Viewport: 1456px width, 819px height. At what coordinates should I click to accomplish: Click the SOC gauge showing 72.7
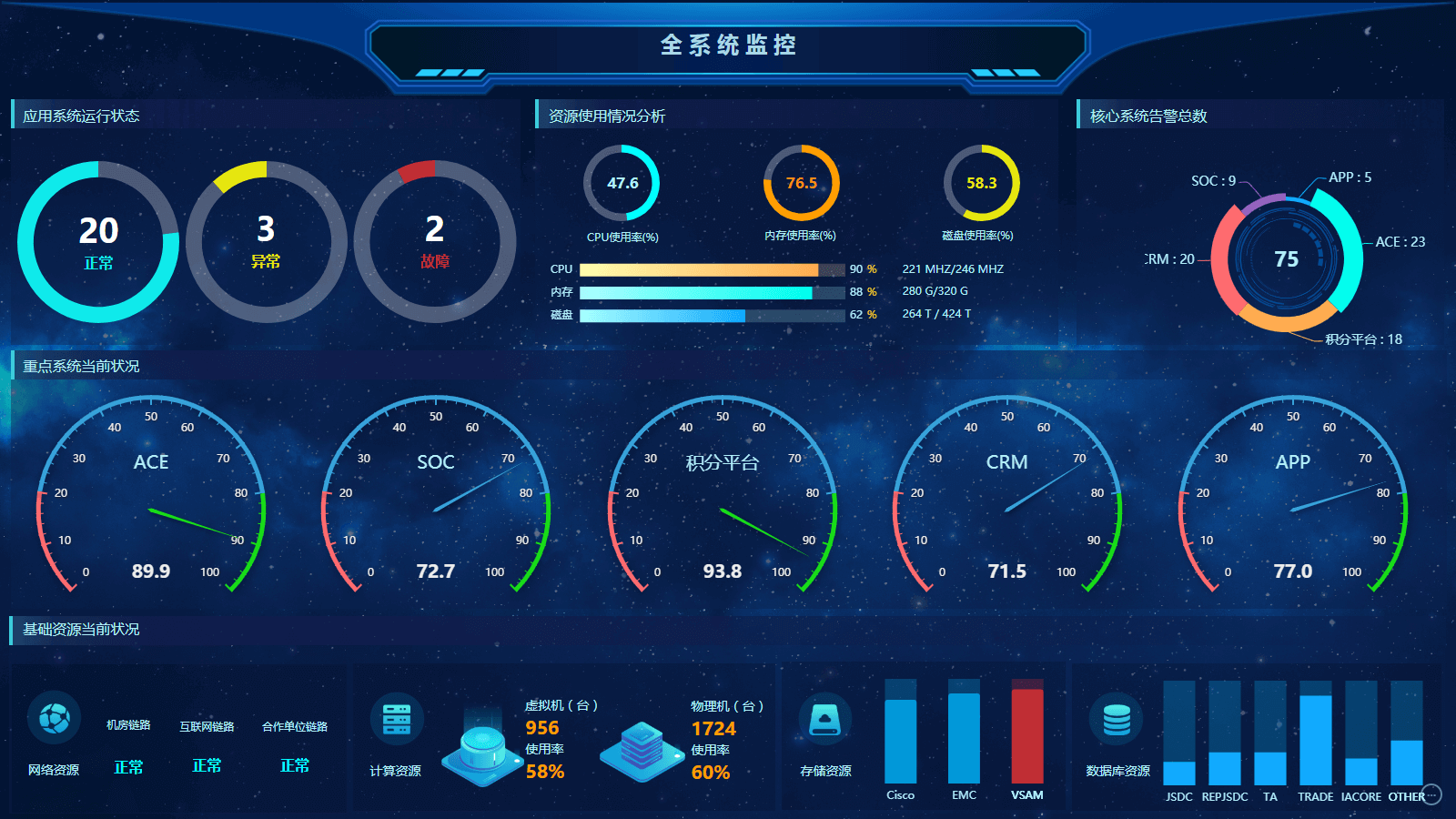[436, 496]
